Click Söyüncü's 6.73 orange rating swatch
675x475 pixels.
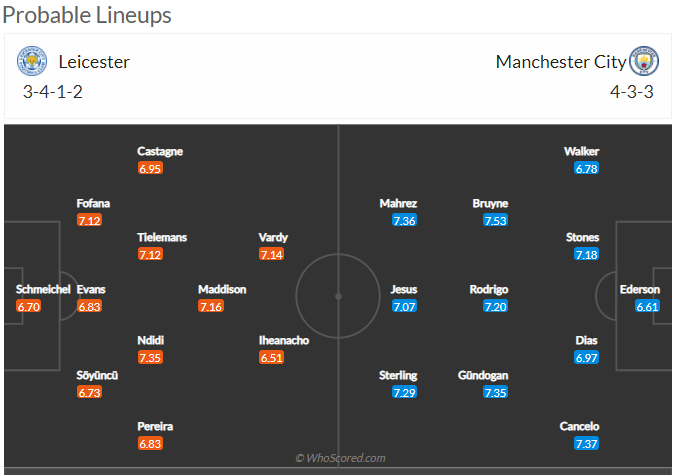click(90, 392)
